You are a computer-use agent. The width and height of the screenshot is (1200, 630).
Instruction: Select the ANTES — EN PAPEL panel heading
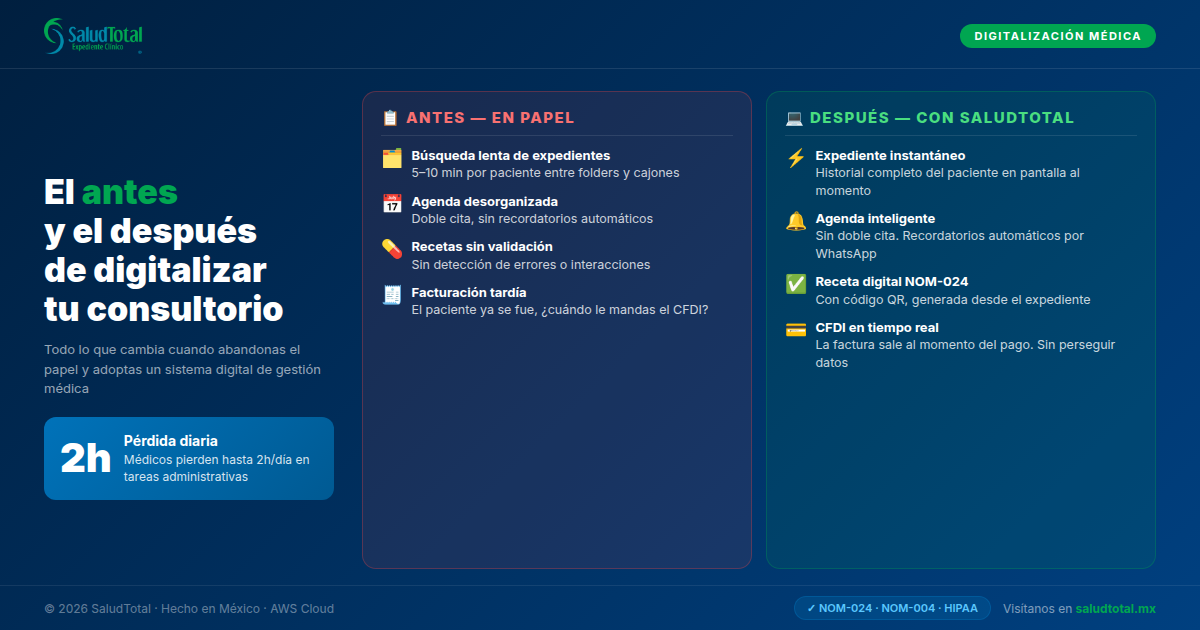(x=490, y=117)
